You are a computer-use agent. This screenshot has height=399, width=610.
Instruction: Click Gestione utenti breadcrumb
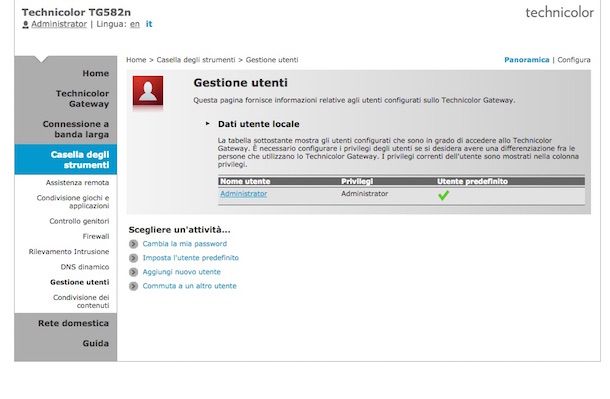click(272, 60)
